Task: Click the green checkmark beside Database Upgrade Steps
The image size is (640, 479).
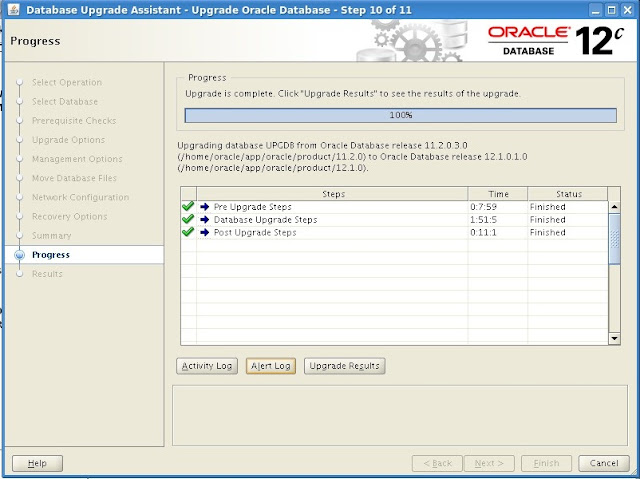Action: click(x=188, y=220)
